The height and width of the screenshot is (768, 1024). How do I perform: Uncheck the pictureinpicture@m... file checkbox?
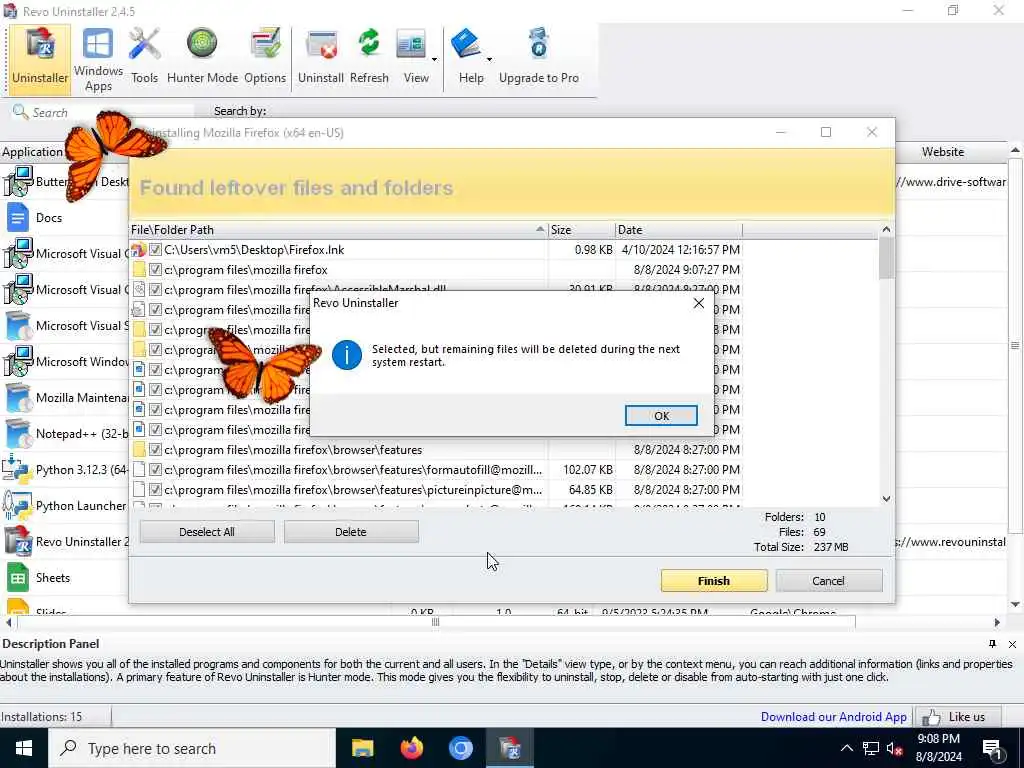click(155, 489)
